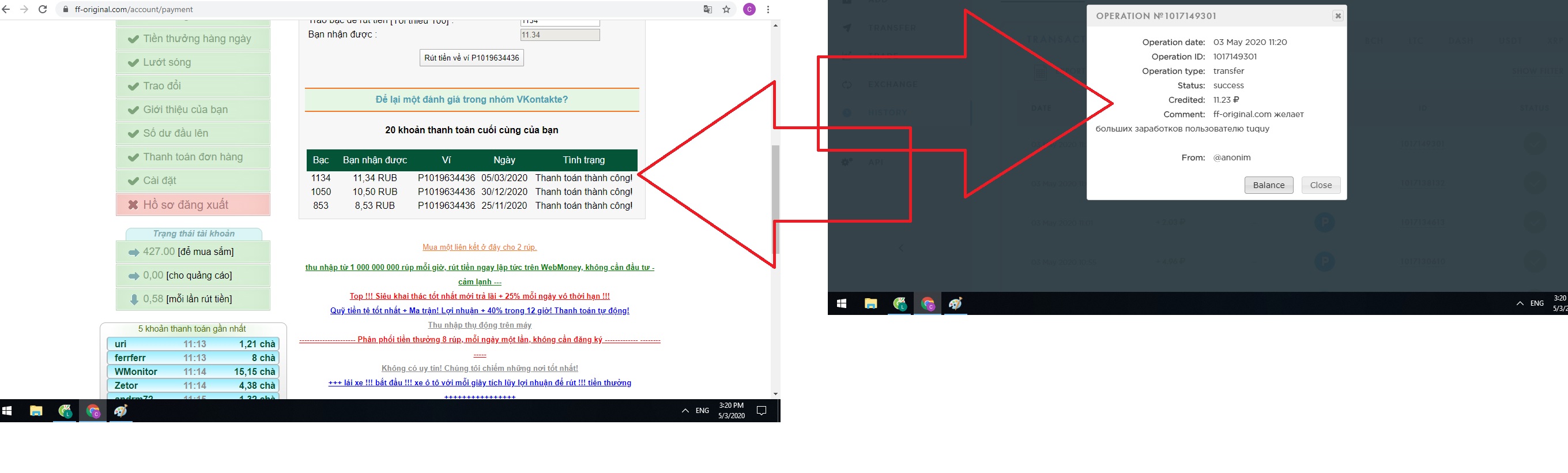The height and width of the screenshot is (473, 1568).
Task: Open the VKontakte review link
Action: [x=472, y=99]
